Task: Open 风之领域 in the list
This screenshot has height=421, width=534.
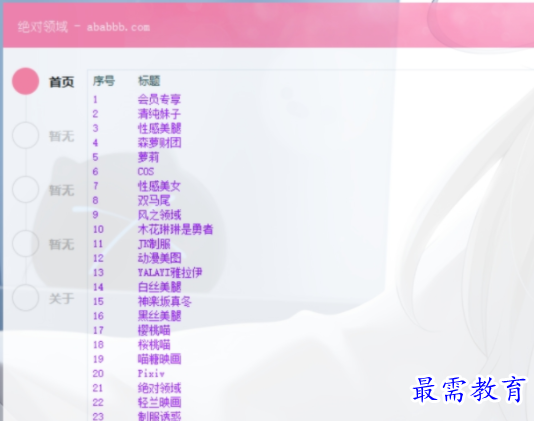Action: [159, 215]
